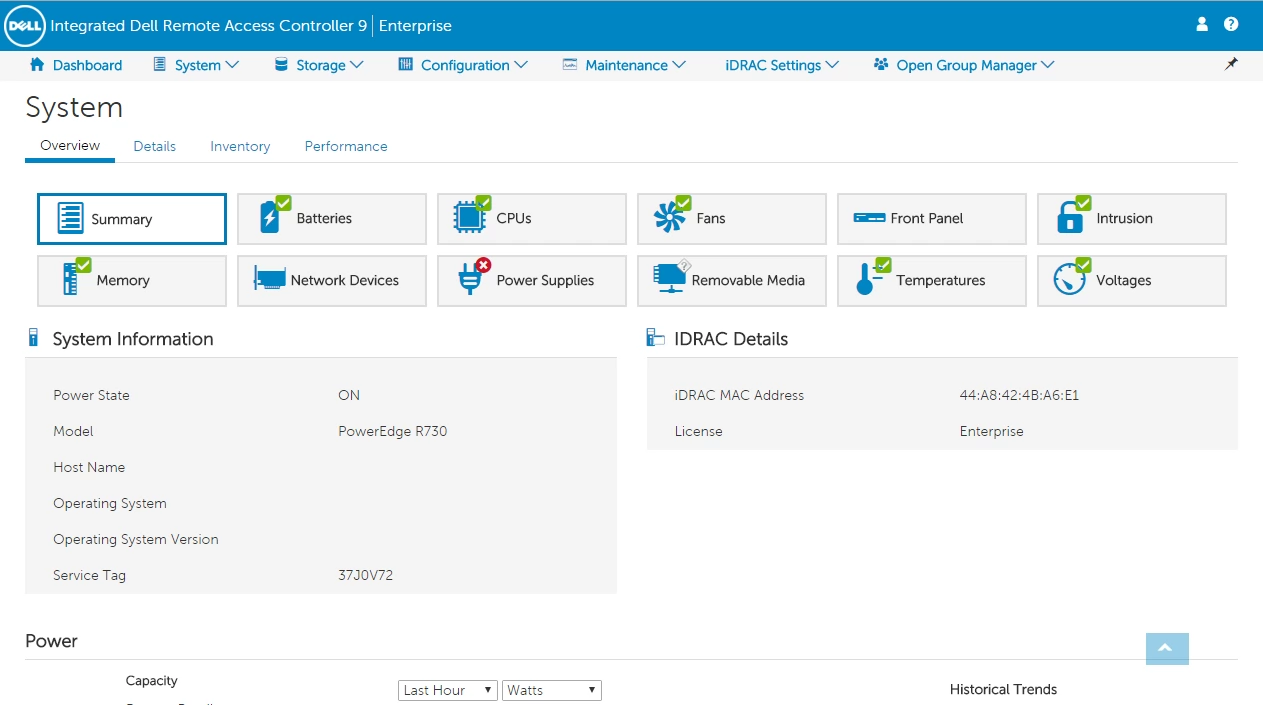Screen dimensions: 1263x705
Task: Click the user profile icon in header
Action: point(1202,24)
